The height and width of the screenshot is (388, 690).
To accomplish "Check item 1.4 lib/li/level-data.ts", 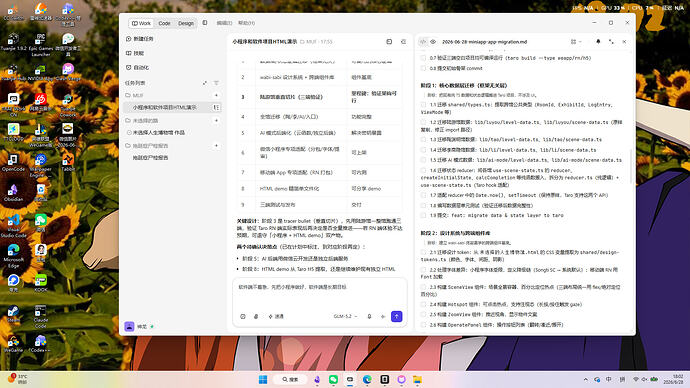I will (423, 150).
